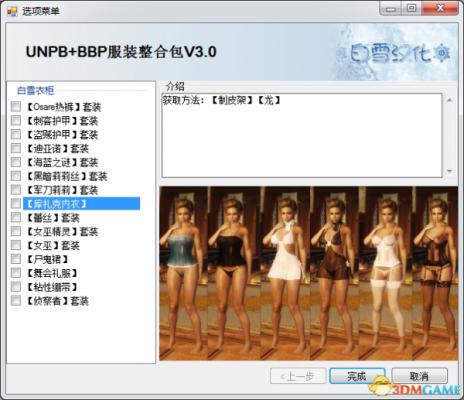Select the 【黑暗莉莉丝】套装 checkbox
The width and height of the screenshot is (464, 400).
tap(16, 176)
